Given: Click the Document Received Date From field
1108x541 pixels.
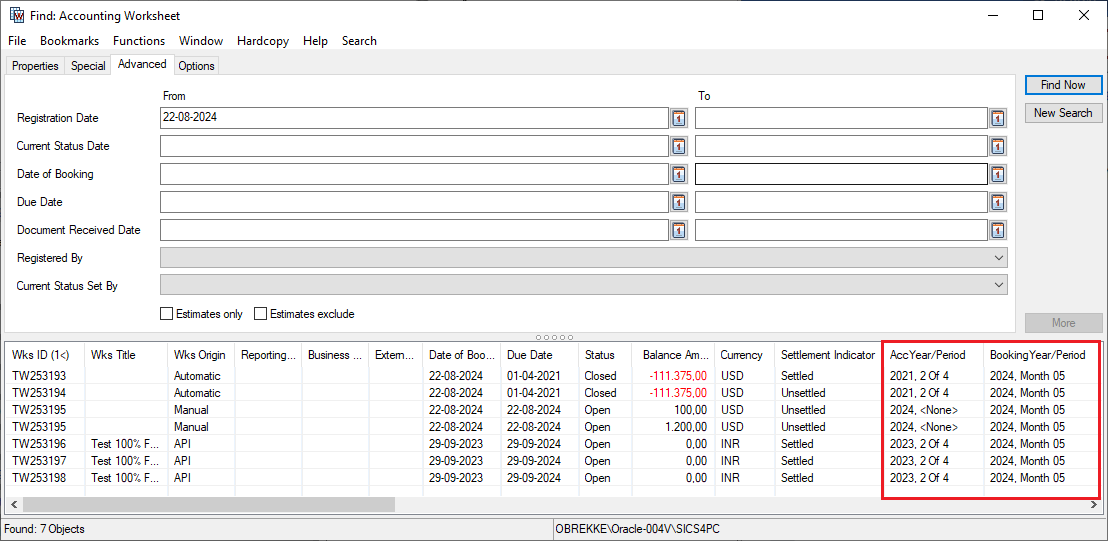Looking at the screenshot, I should pyautogui.click(x=414, y=230).
